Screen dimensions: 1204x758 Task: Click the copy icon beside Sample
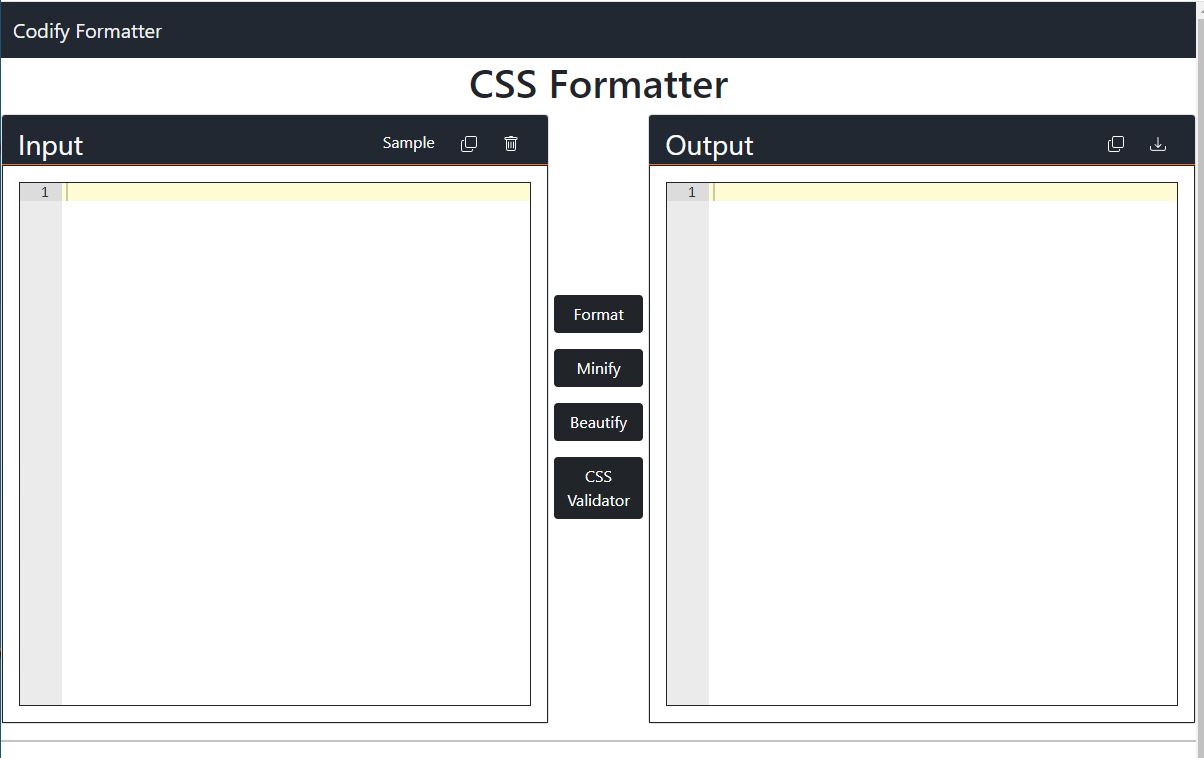(x=468, y=143)
